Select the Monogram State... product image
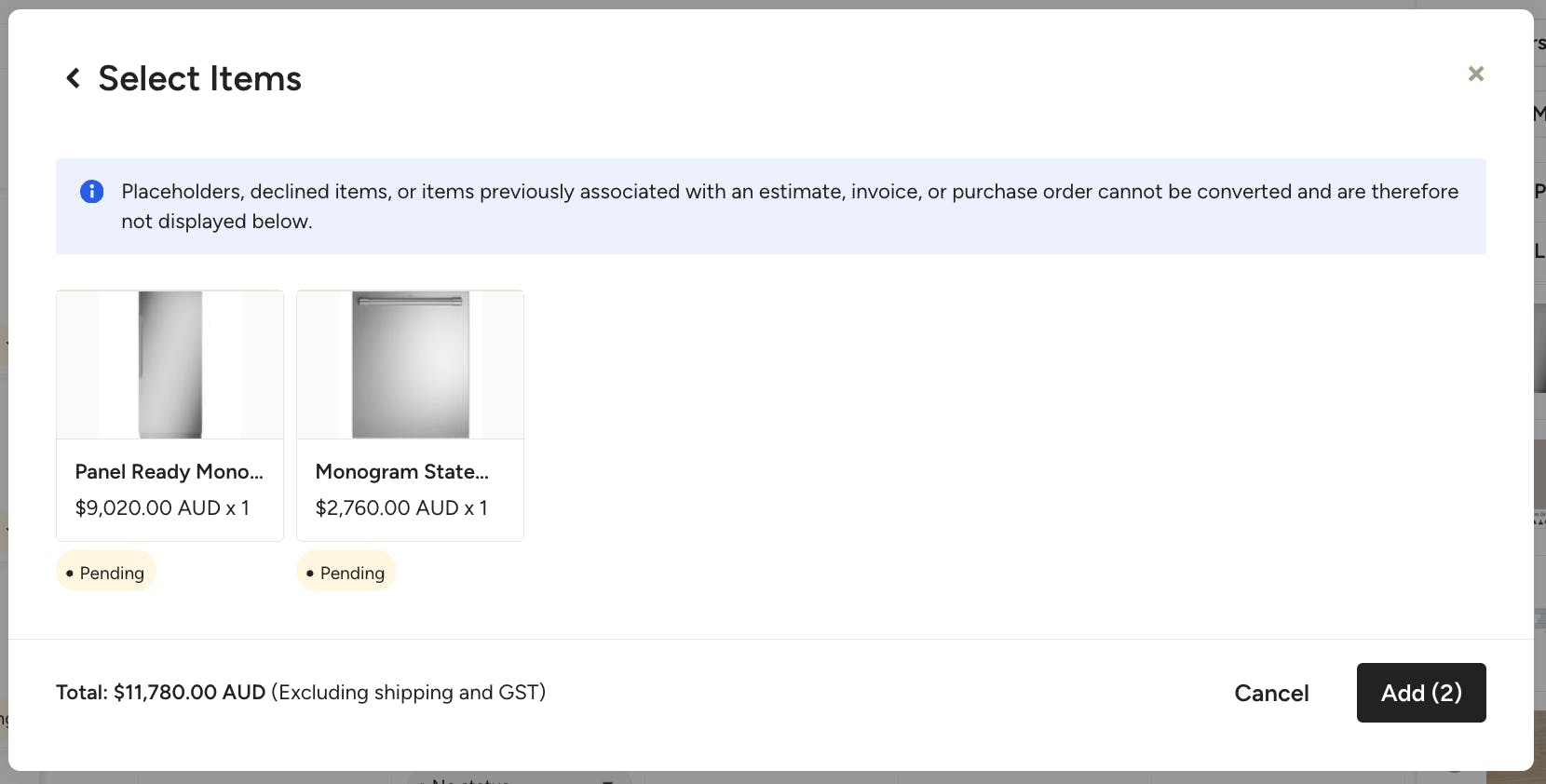Viewport: 1546px width, 784px height. tap(410, 365)
